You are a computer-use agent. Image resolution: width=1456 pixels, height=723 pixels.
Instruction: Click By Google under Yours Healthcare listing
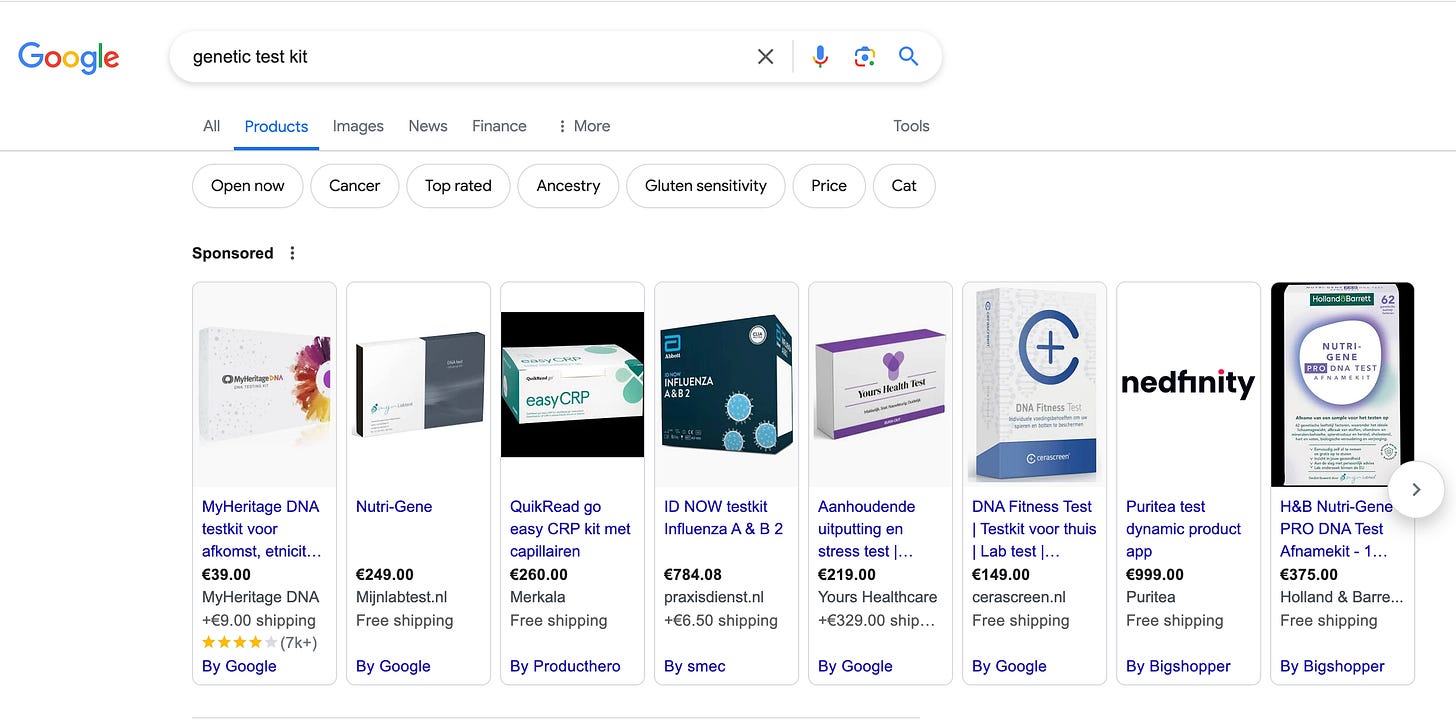tap(855, 666)
